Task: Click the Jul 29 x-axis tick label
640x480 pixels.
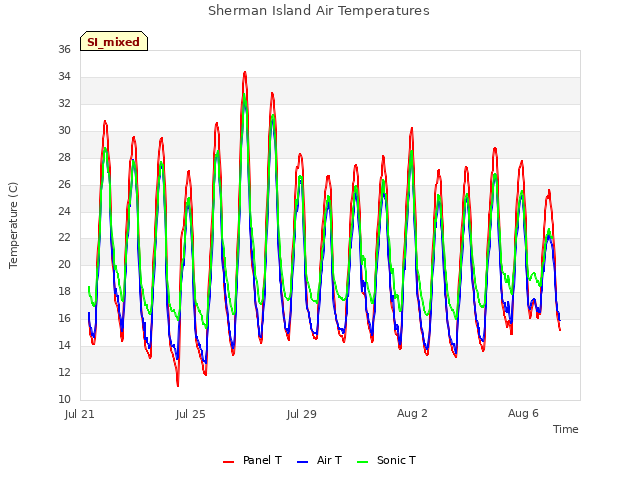Action: 302,414
